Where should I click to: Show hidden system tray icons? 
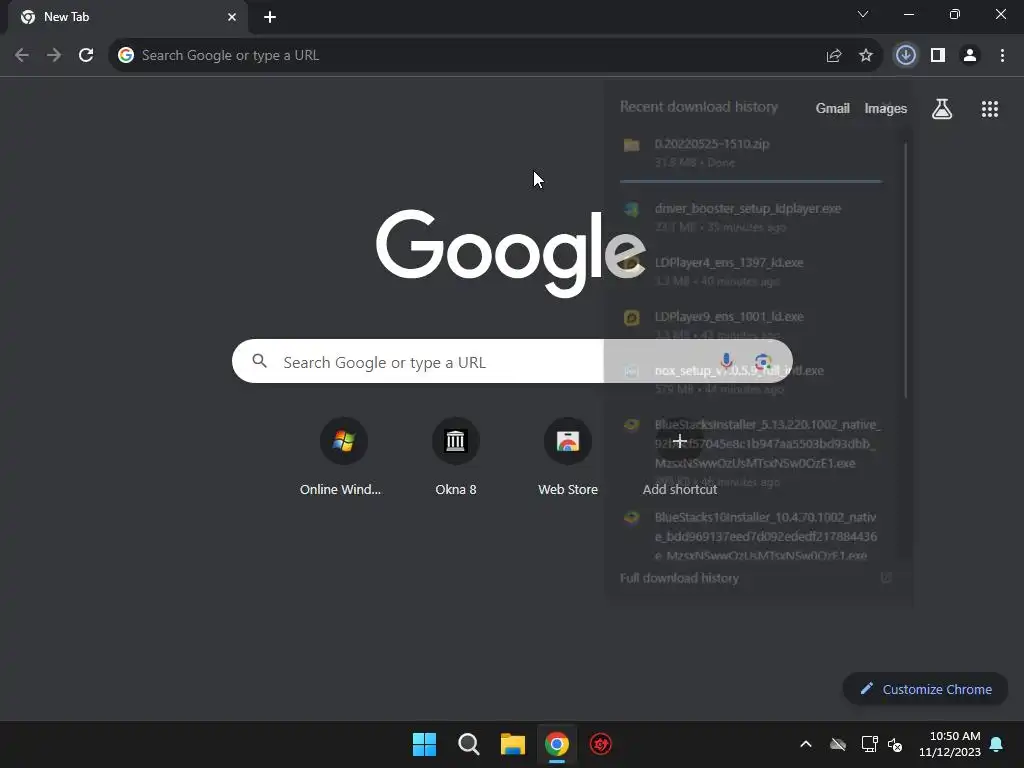click(806, 744)
